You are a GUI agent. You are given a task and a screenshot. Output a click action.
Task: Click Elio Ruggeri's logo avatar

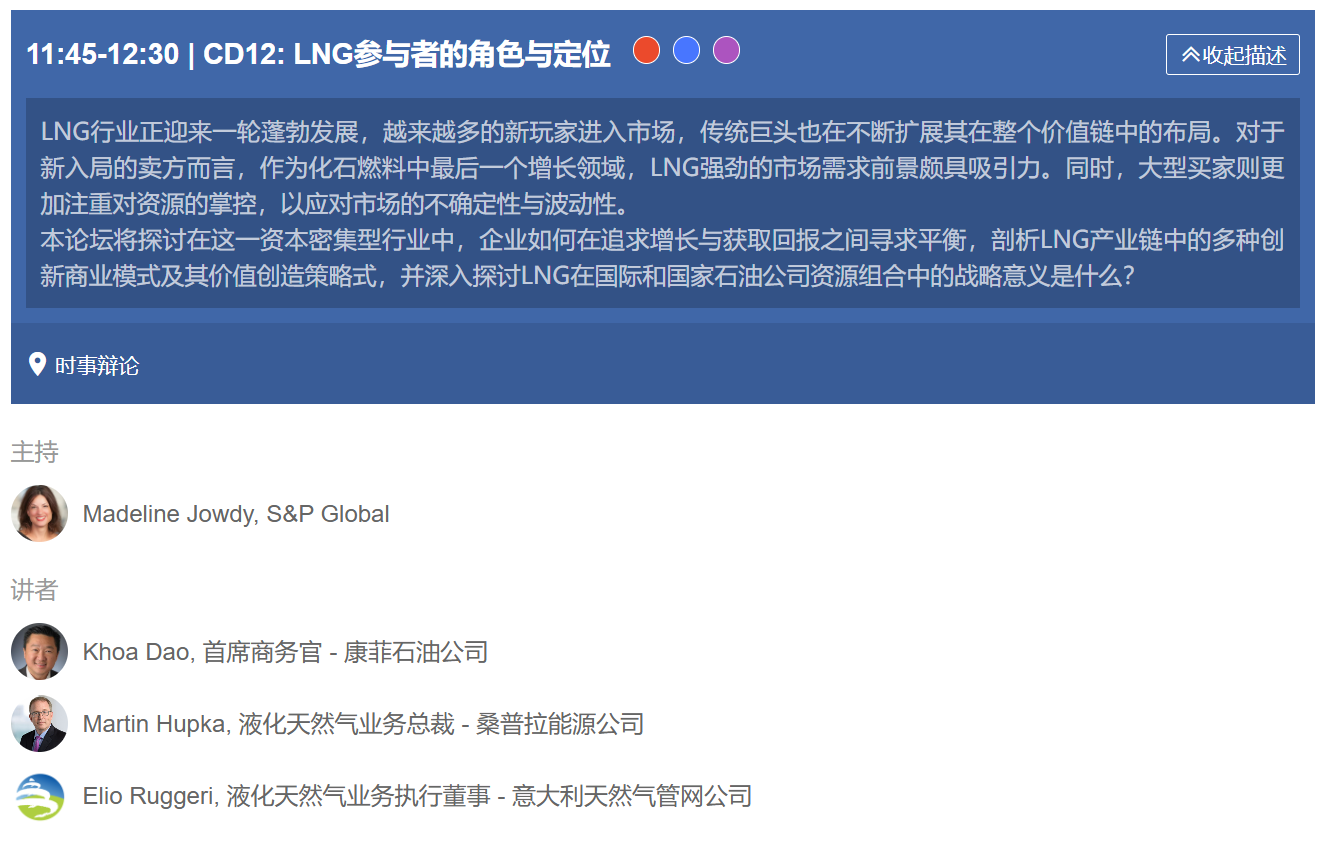pyautogui.click(x=39, y=796)
